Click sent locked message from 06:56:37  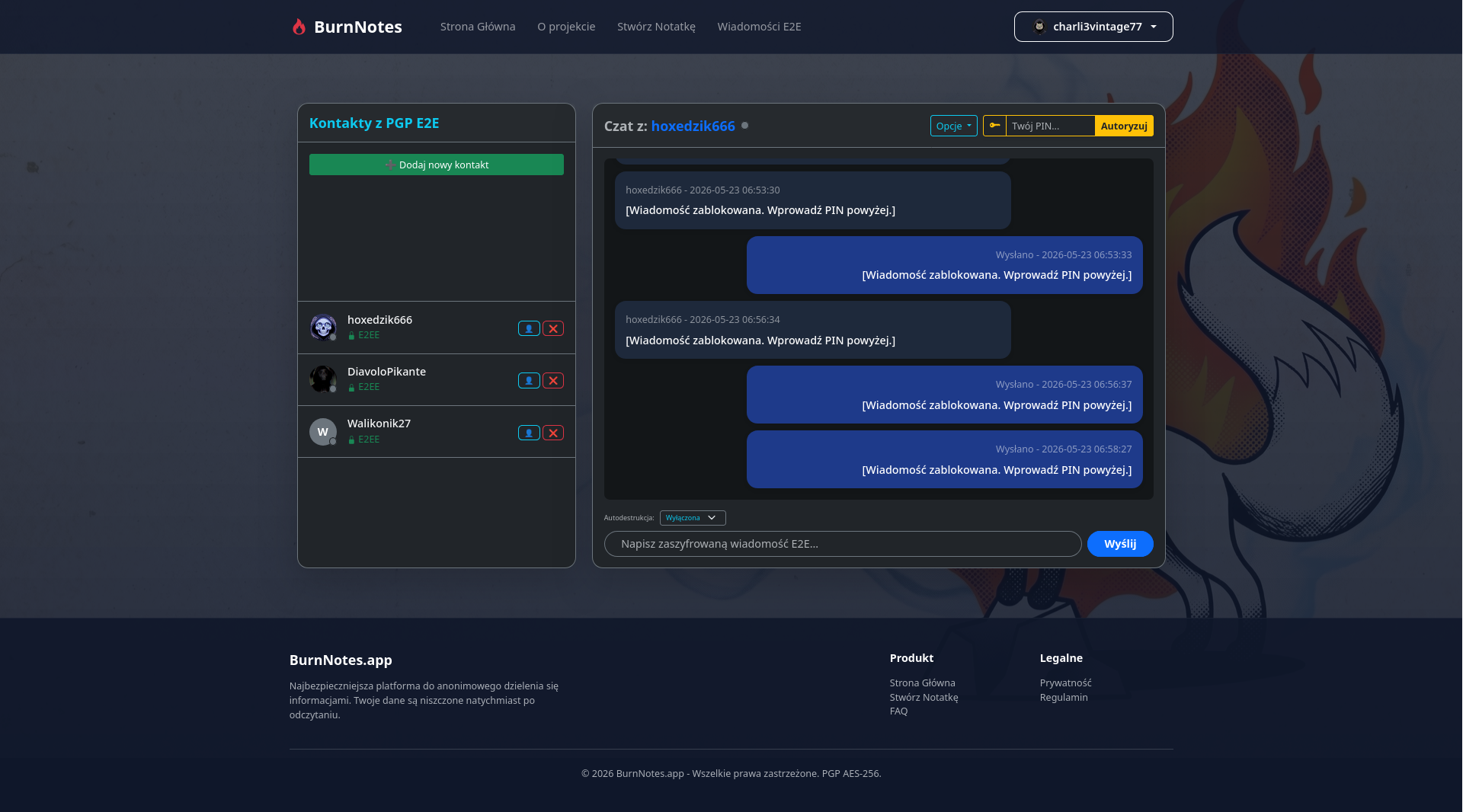pos(945,395)
